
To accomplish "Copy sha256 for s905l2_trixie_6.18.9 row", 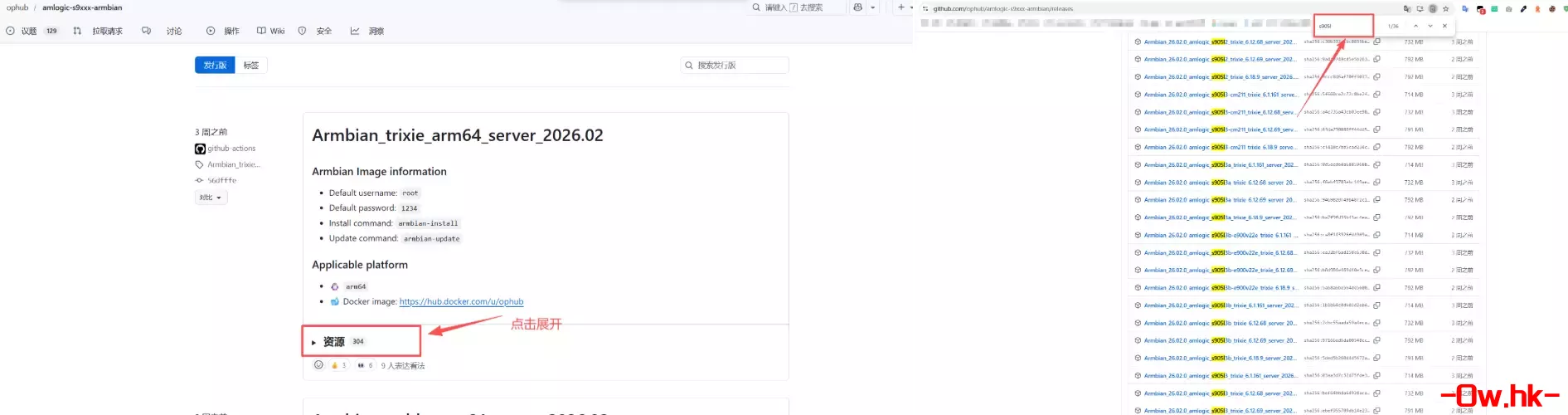I will (x=1376, y=77).
